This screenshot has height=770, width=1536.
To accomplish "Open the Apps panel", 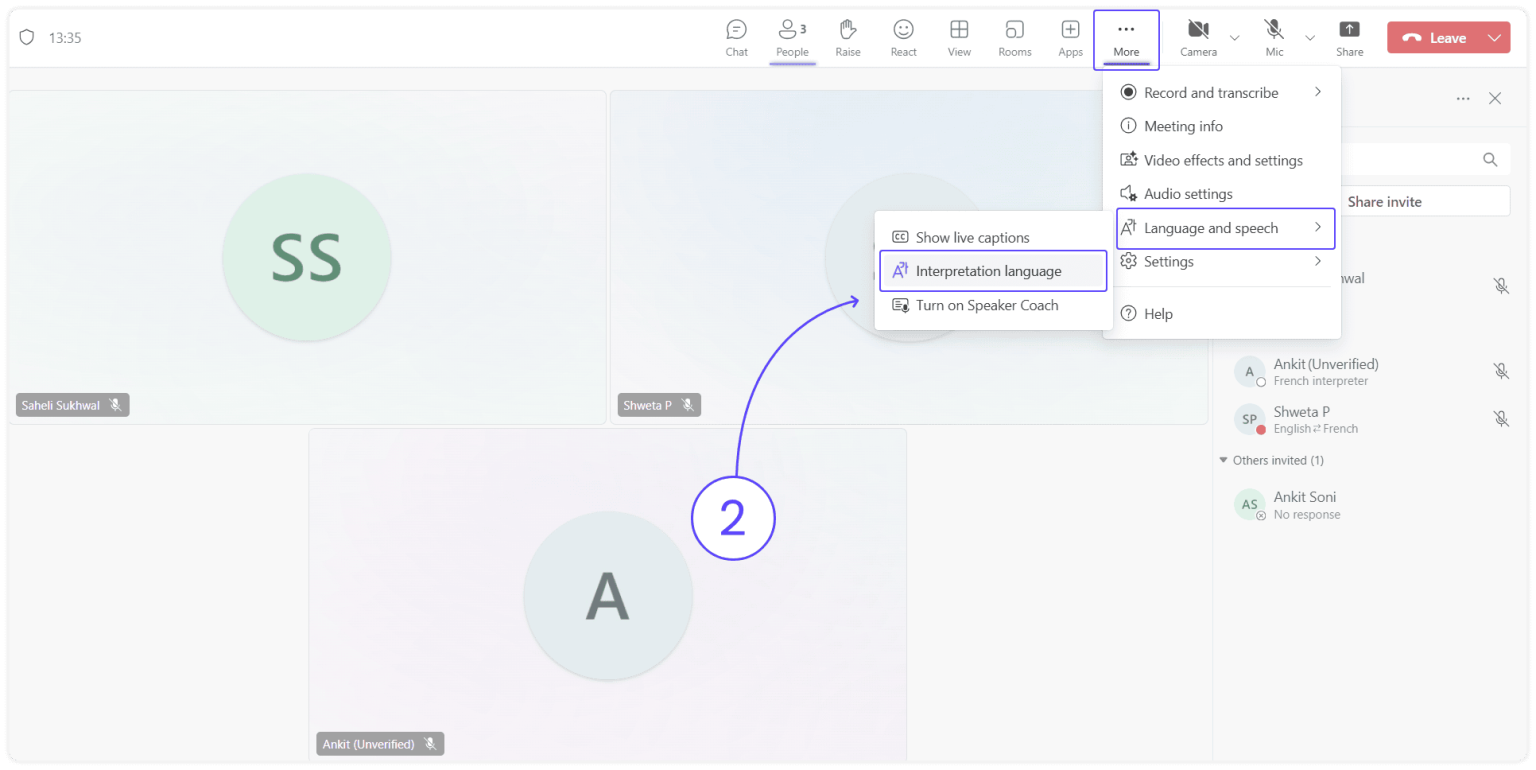I will tap(1069, 37).
